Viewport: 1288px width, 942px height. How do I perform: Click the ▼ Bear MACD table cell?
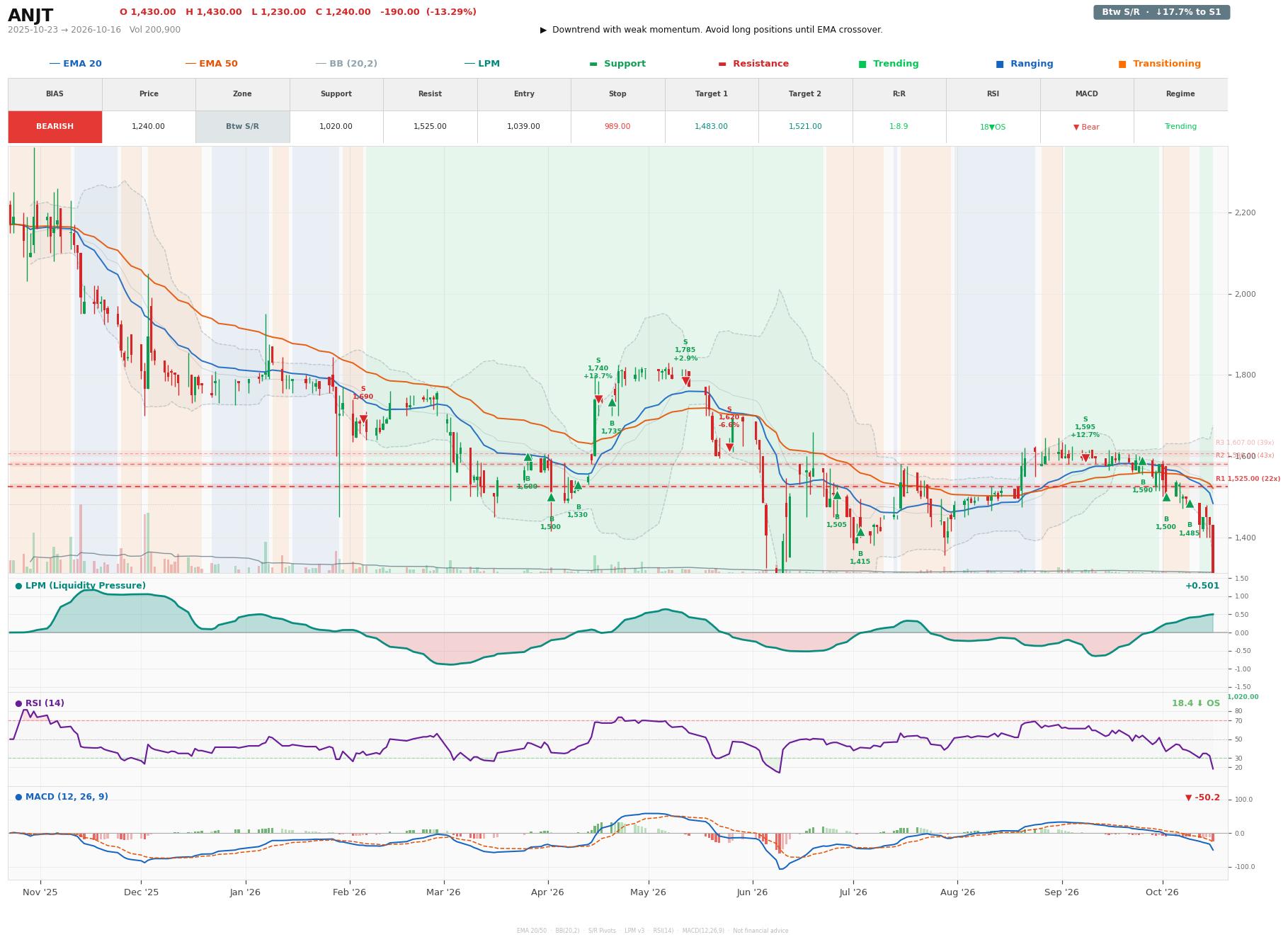tap(1086, 127)
